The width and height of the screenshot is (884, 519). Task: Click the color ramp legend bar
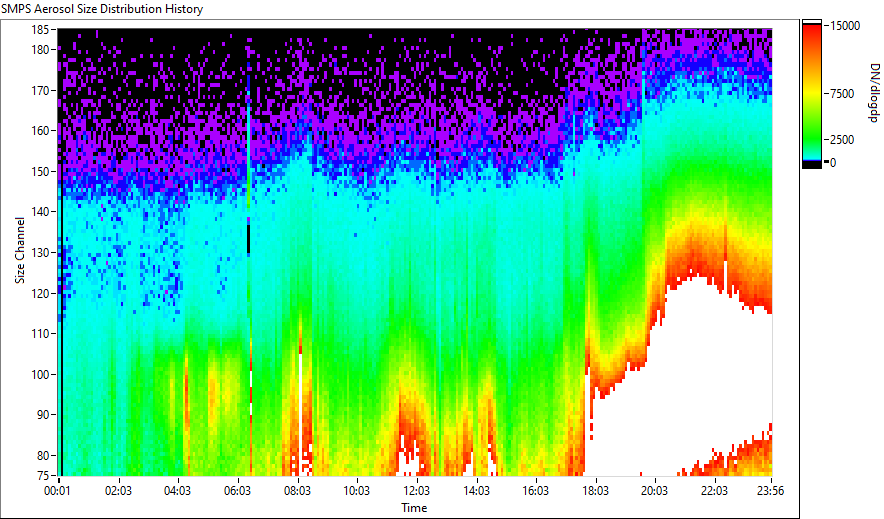812,94
